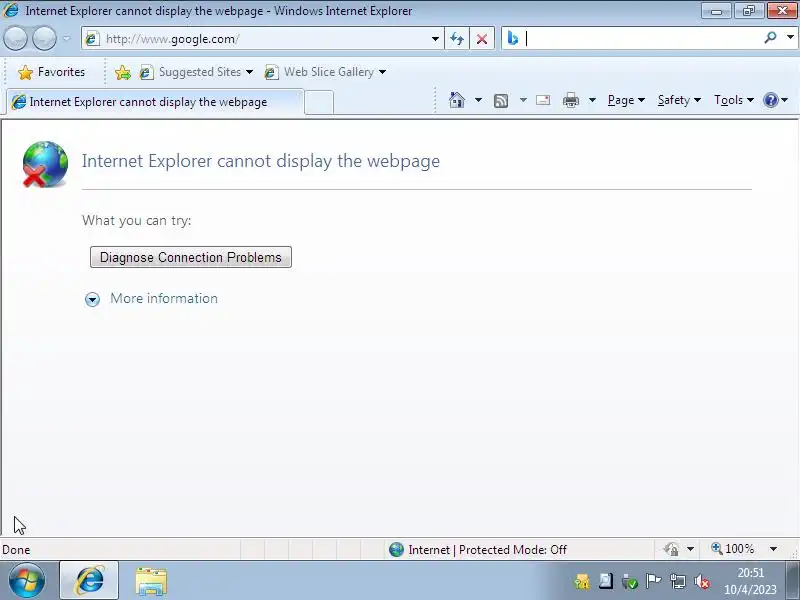Viewport: 800px width, 600px height.
Task: Open a new blank tab
Action: [x=319, y=102]
